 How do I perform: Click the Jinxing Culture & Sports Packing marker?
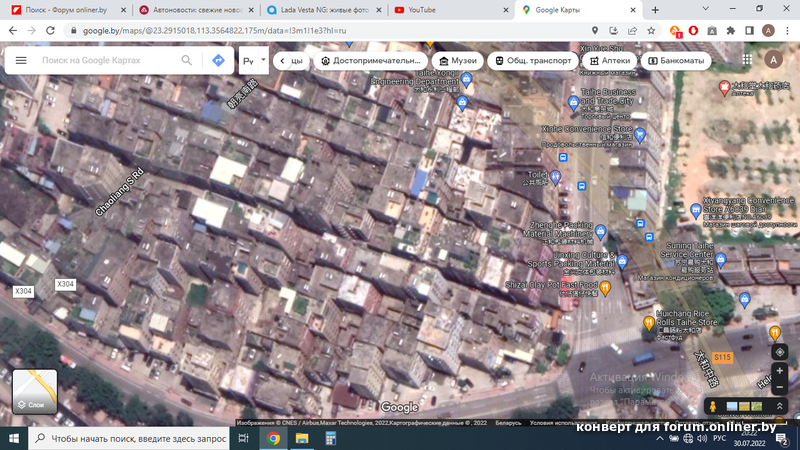(x=622, y=262)
